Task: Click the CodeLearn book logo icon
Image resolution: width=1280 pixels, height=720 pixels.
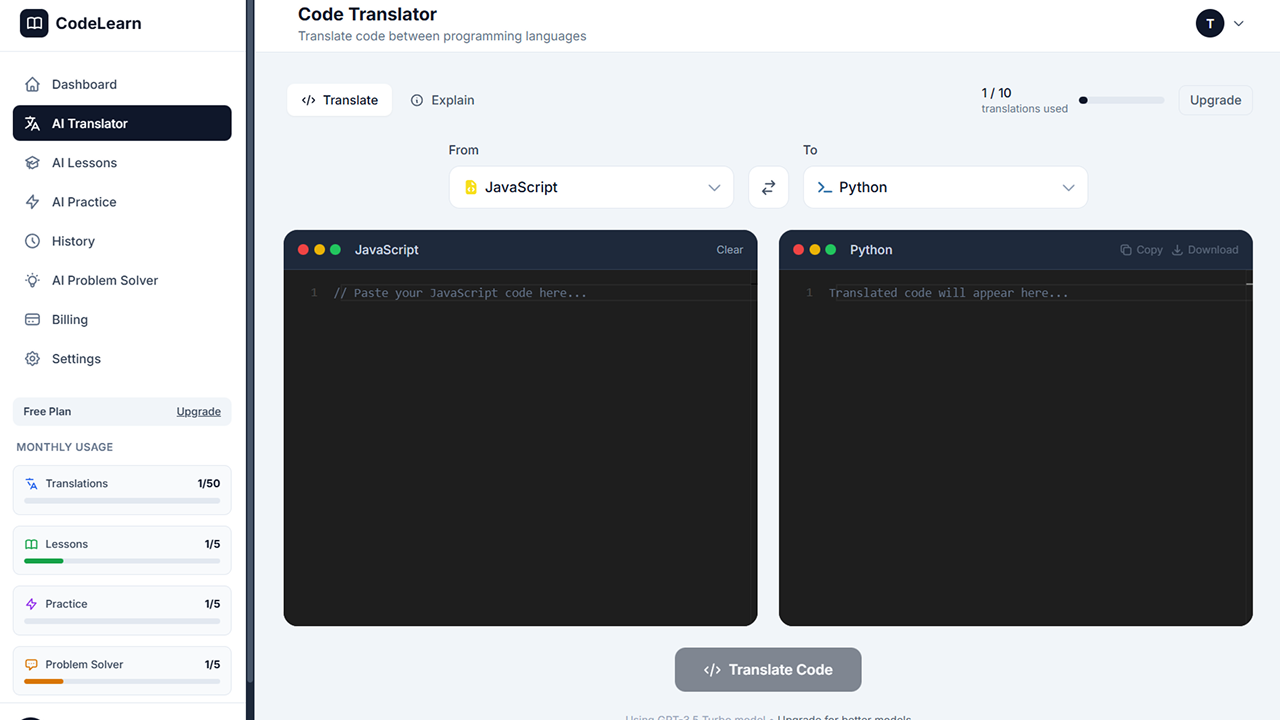Action: pos(34,23)
